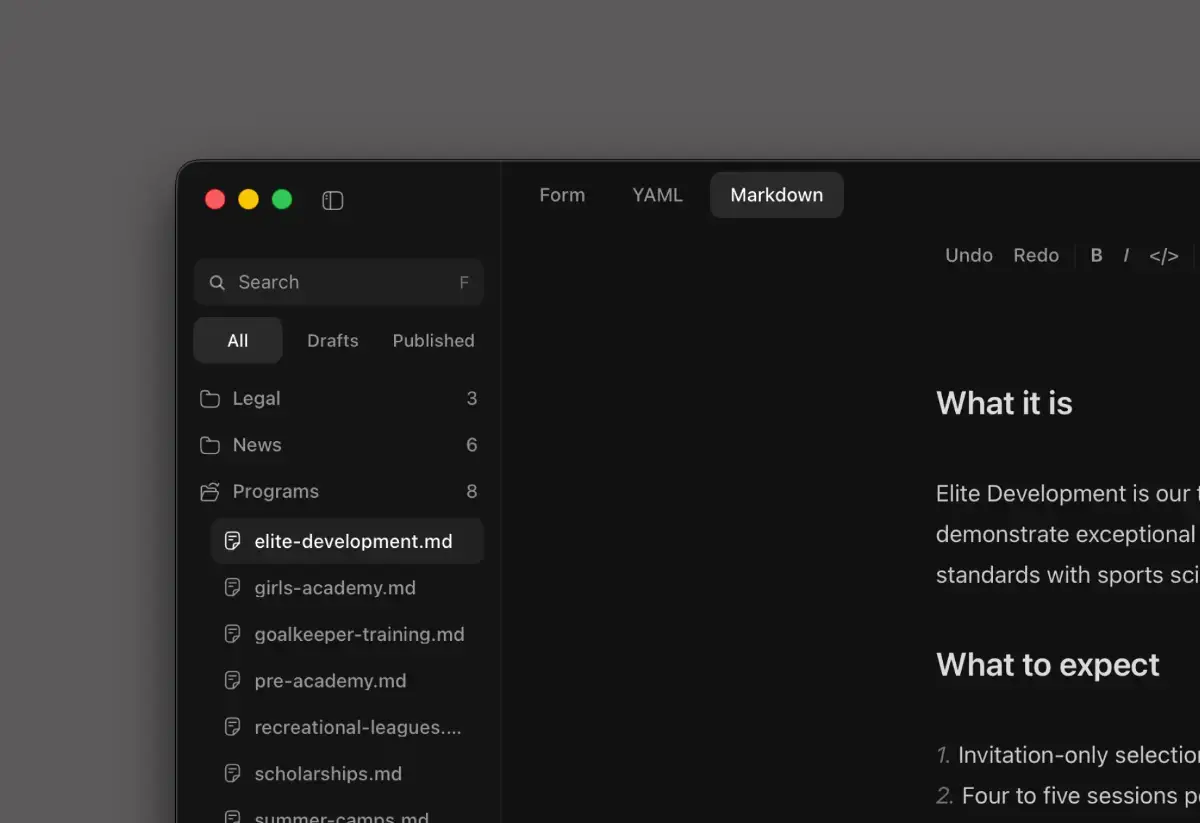Click the Legal folder count 3

point(472,399)
